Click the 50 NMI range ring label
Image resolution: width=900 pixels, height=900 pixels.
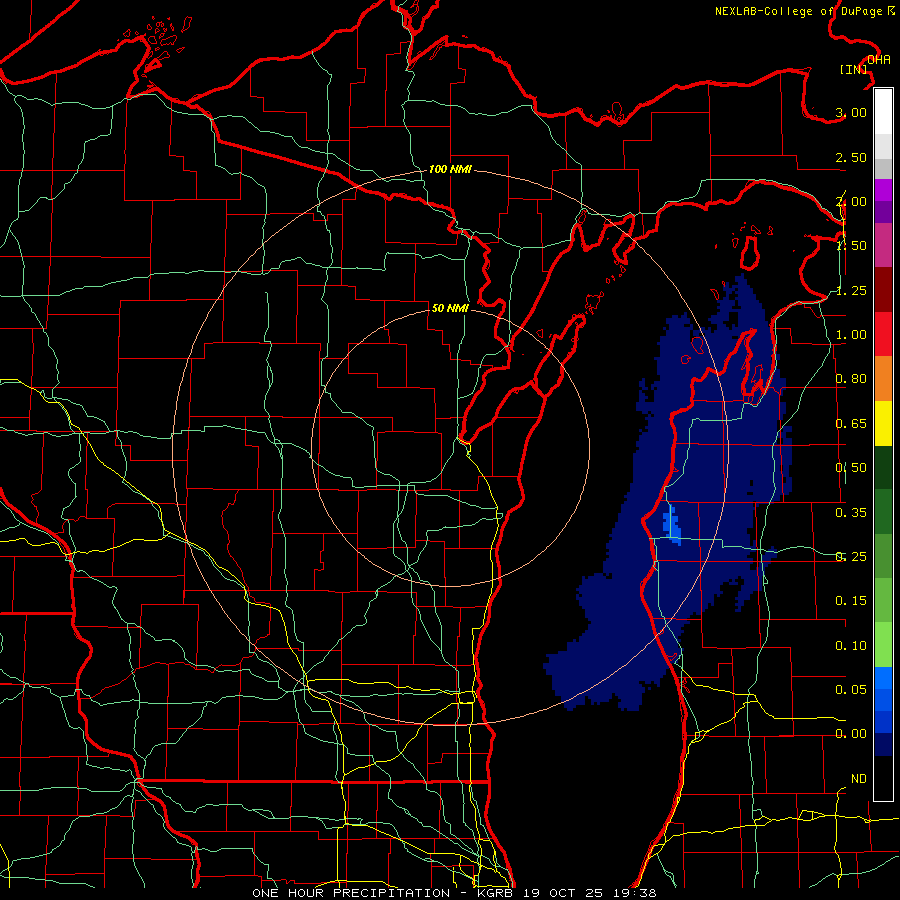(x=450, y=308)
